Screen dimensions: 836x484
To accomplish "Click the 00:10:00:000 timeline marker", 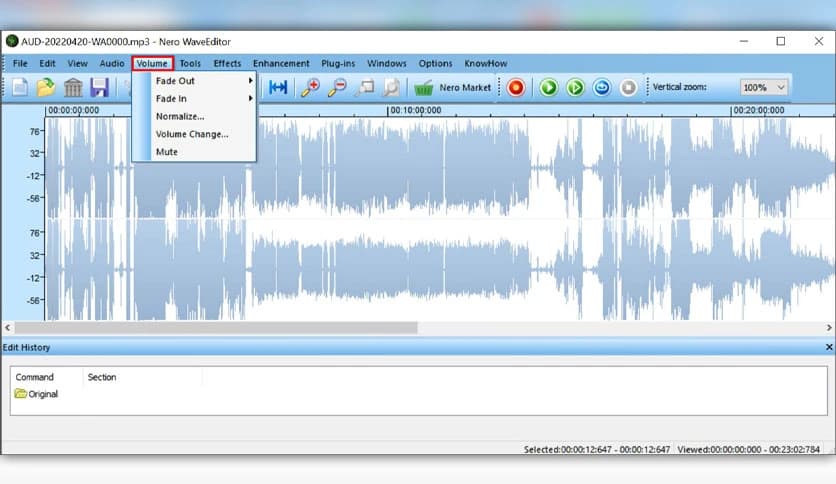I will pyautogui.click(x=416, y=110).
